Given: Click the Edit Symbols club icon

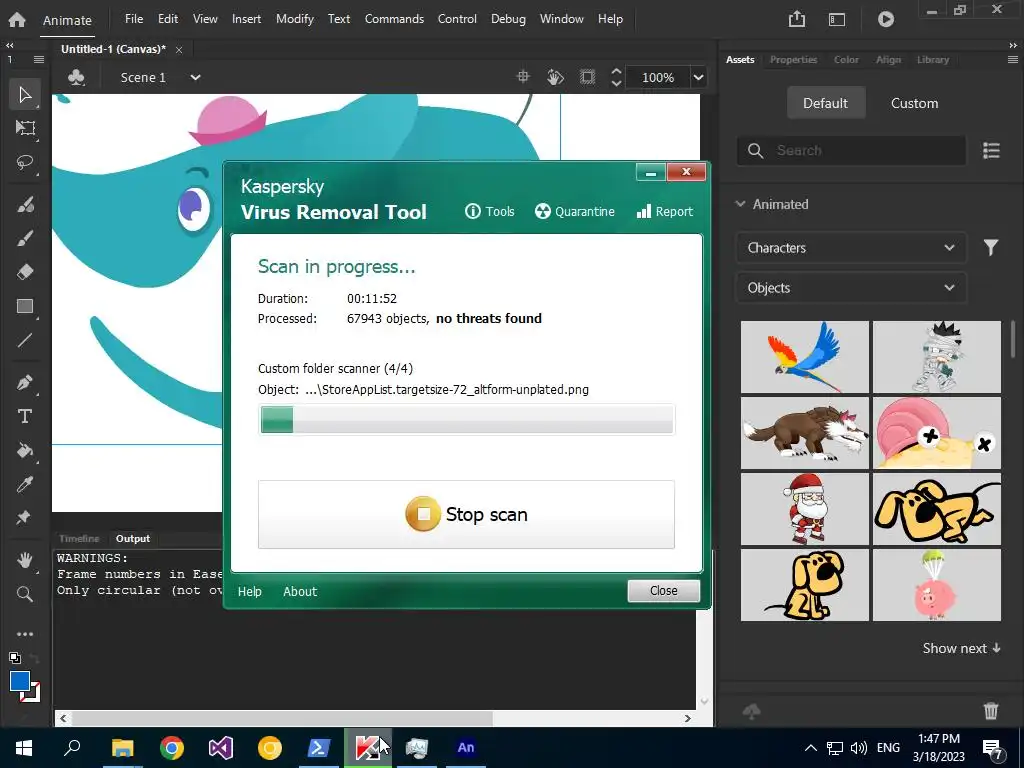Looking at the screenshot, I should 76,77.
